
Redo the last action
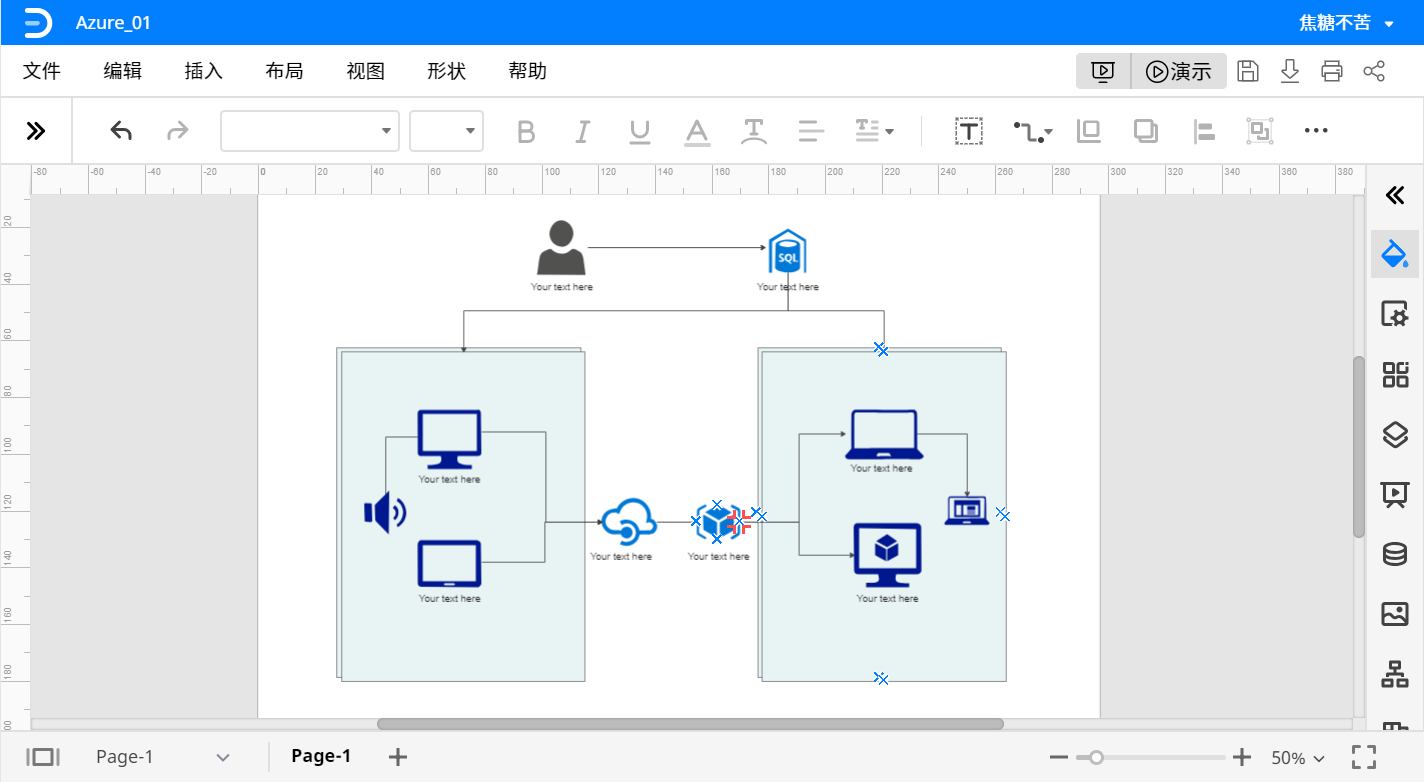pyautogui.click(x=177, y=131)
